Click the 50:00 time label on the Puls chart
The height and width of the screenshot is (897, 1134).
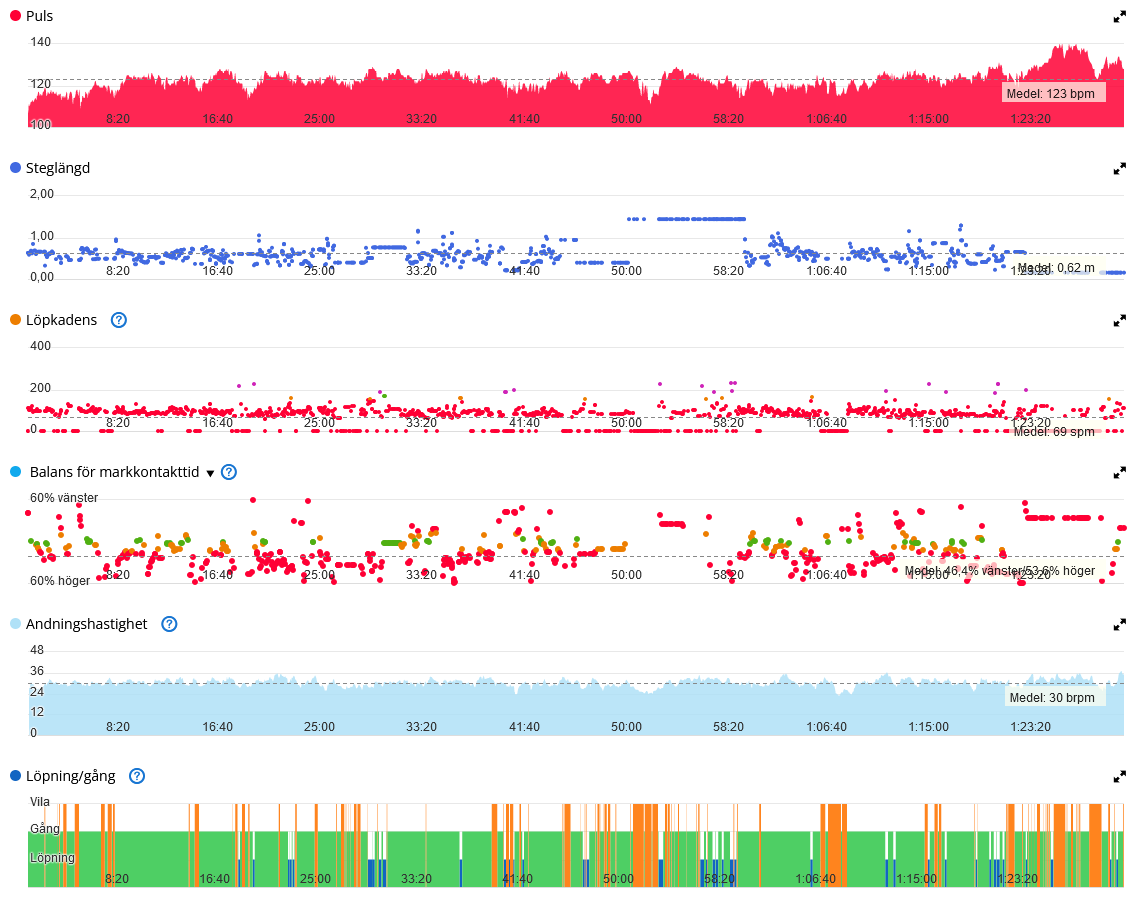[626, 119]
